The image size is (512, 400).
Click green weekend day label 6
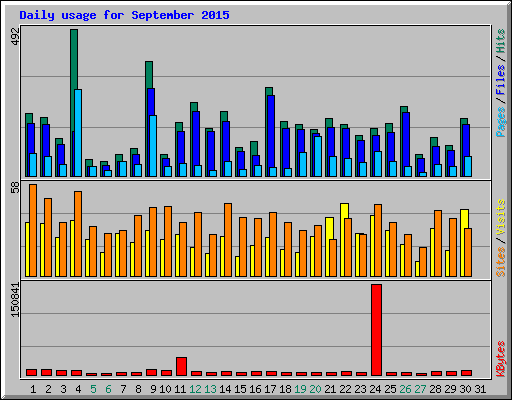[x=108, y=389]
